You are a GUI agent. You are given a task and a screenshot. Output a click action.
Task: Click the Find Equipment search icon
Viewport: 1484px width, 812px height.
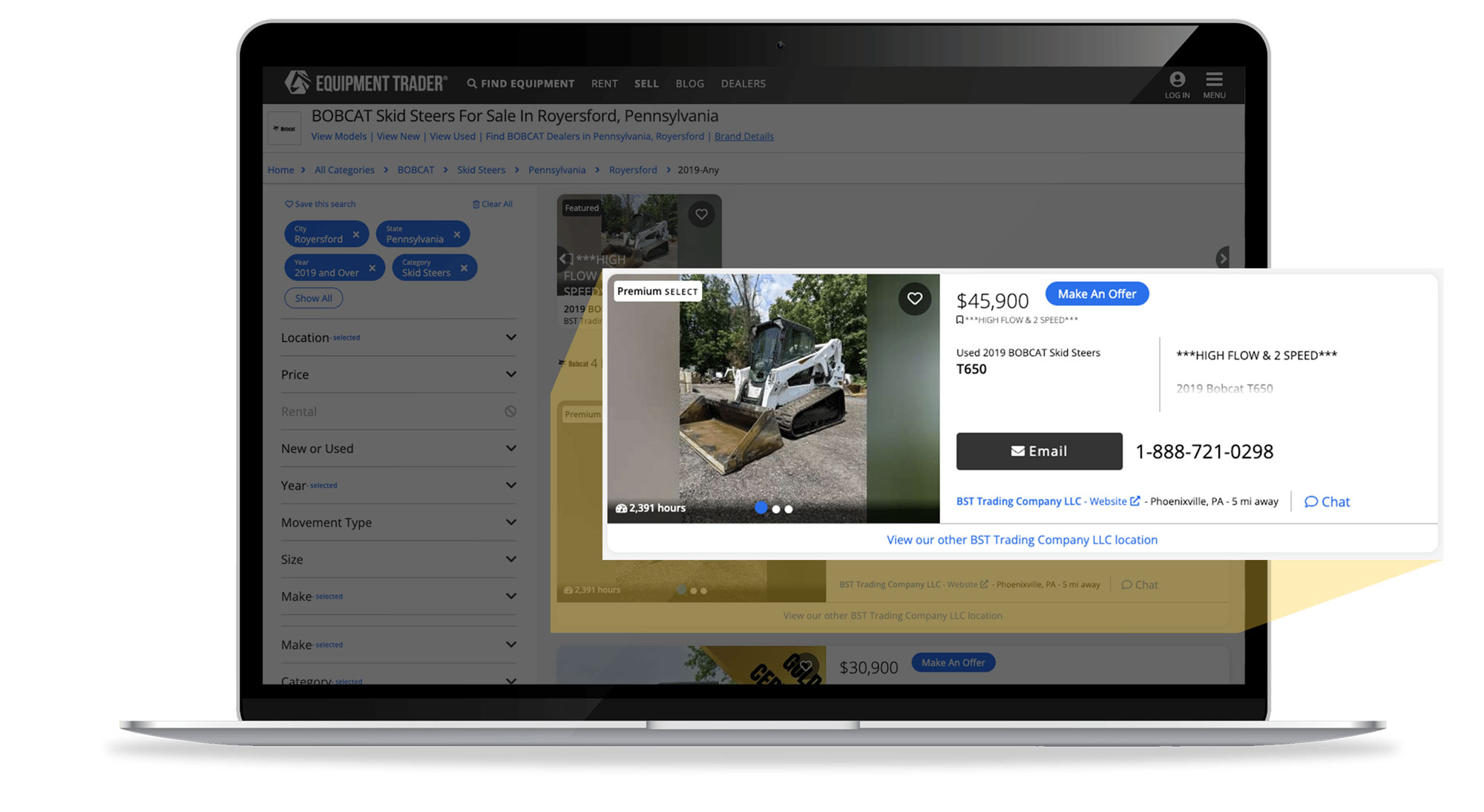(472, 84)
